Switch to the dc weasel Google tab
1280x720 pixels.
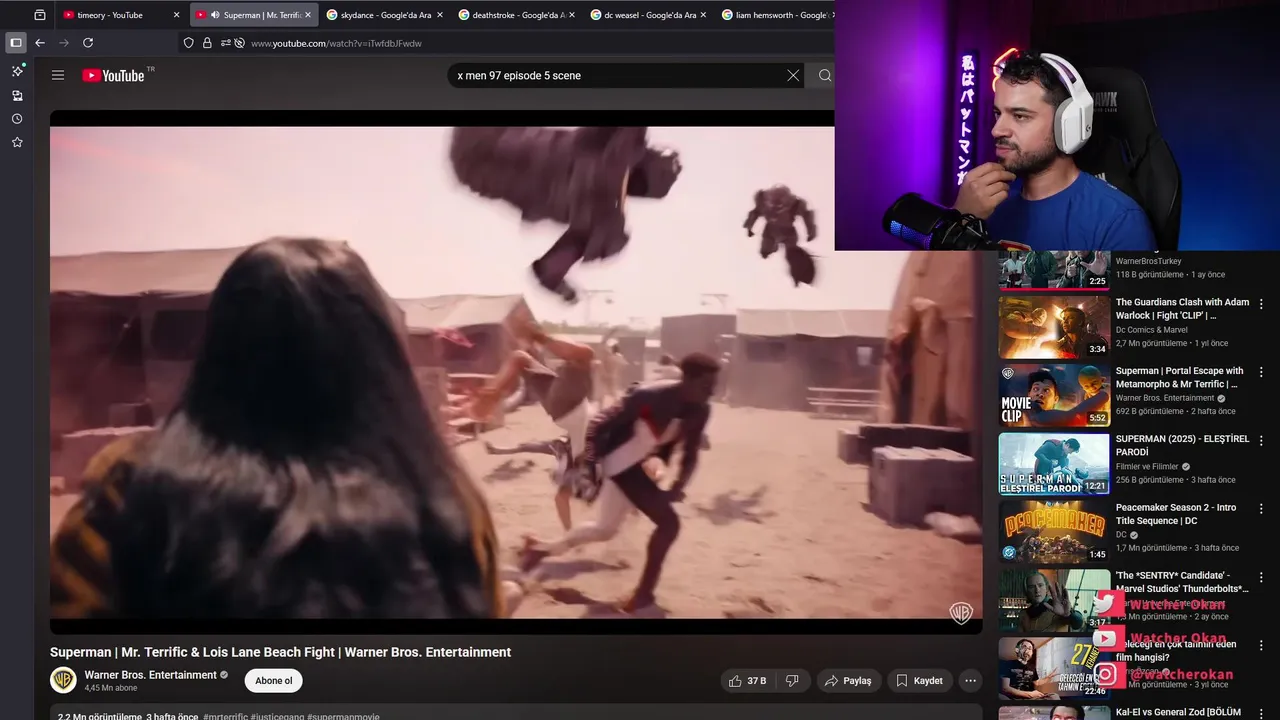(x=647, y=15)
